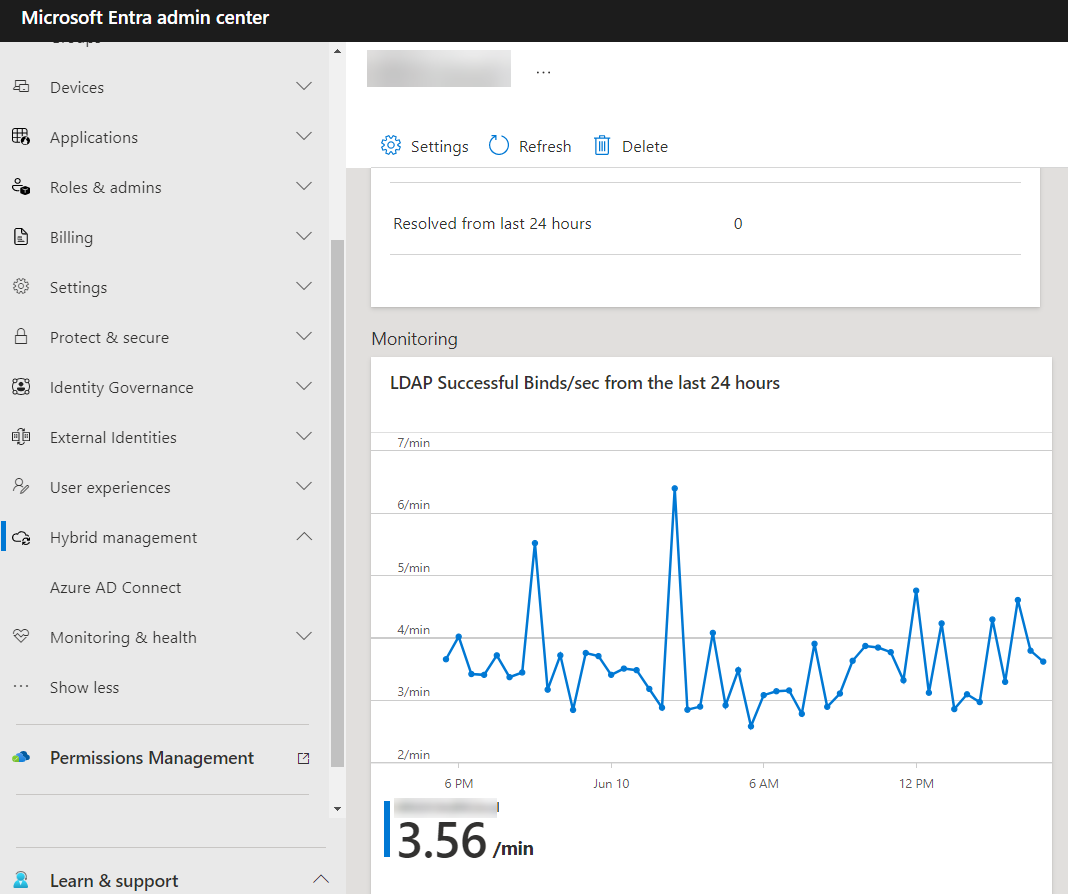This screenshot has width=1068, height=894.
Task: Expand the External Identities chevron
Action: coord(304,436)
